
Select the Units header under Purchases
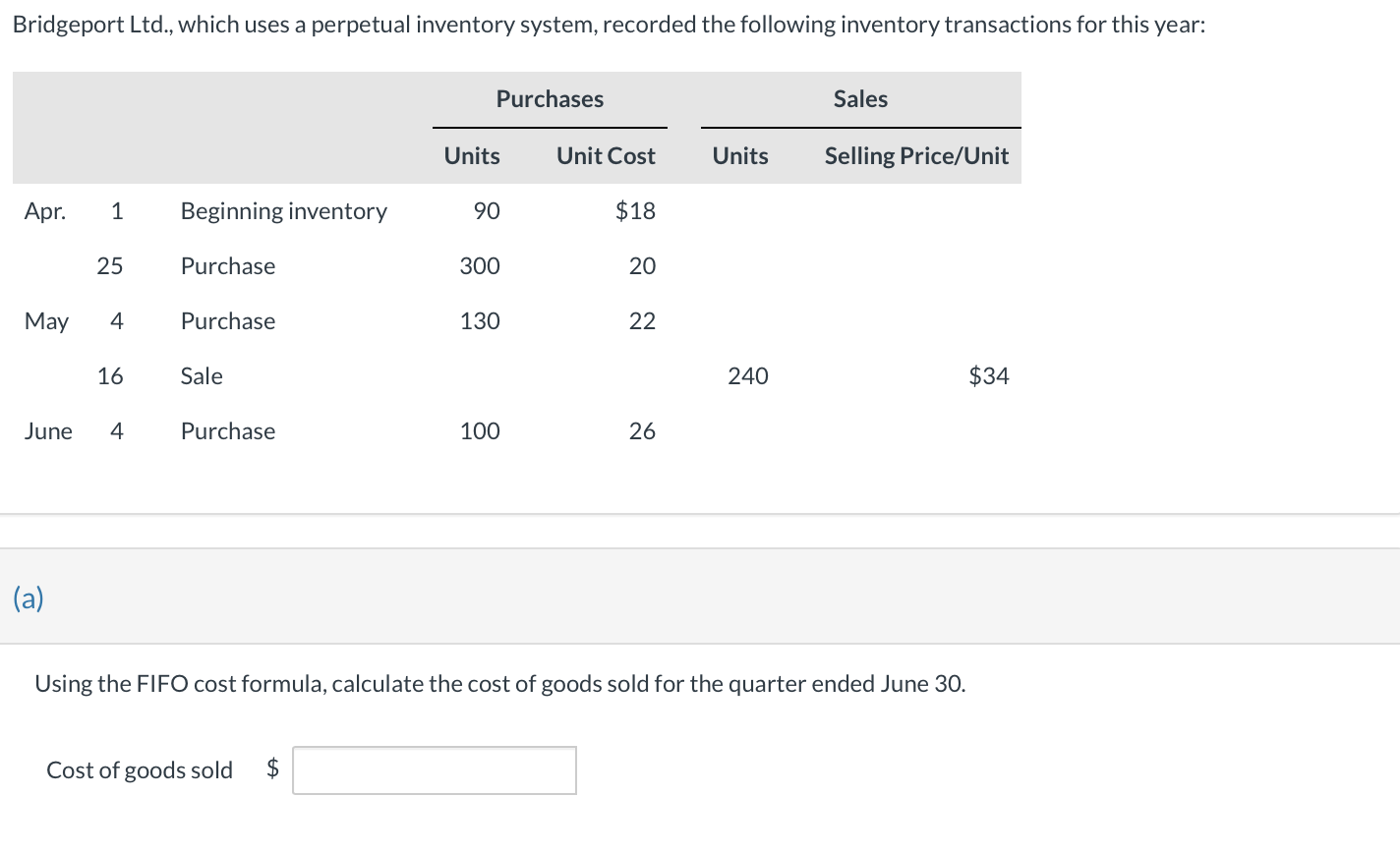[x=473, y=155]
